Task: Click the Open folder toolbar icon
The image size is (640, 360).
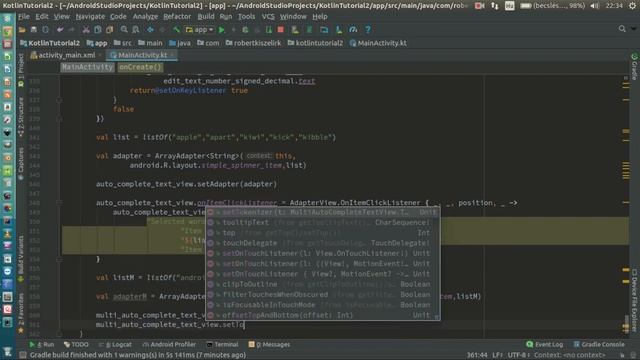Action: coord(22,30)
